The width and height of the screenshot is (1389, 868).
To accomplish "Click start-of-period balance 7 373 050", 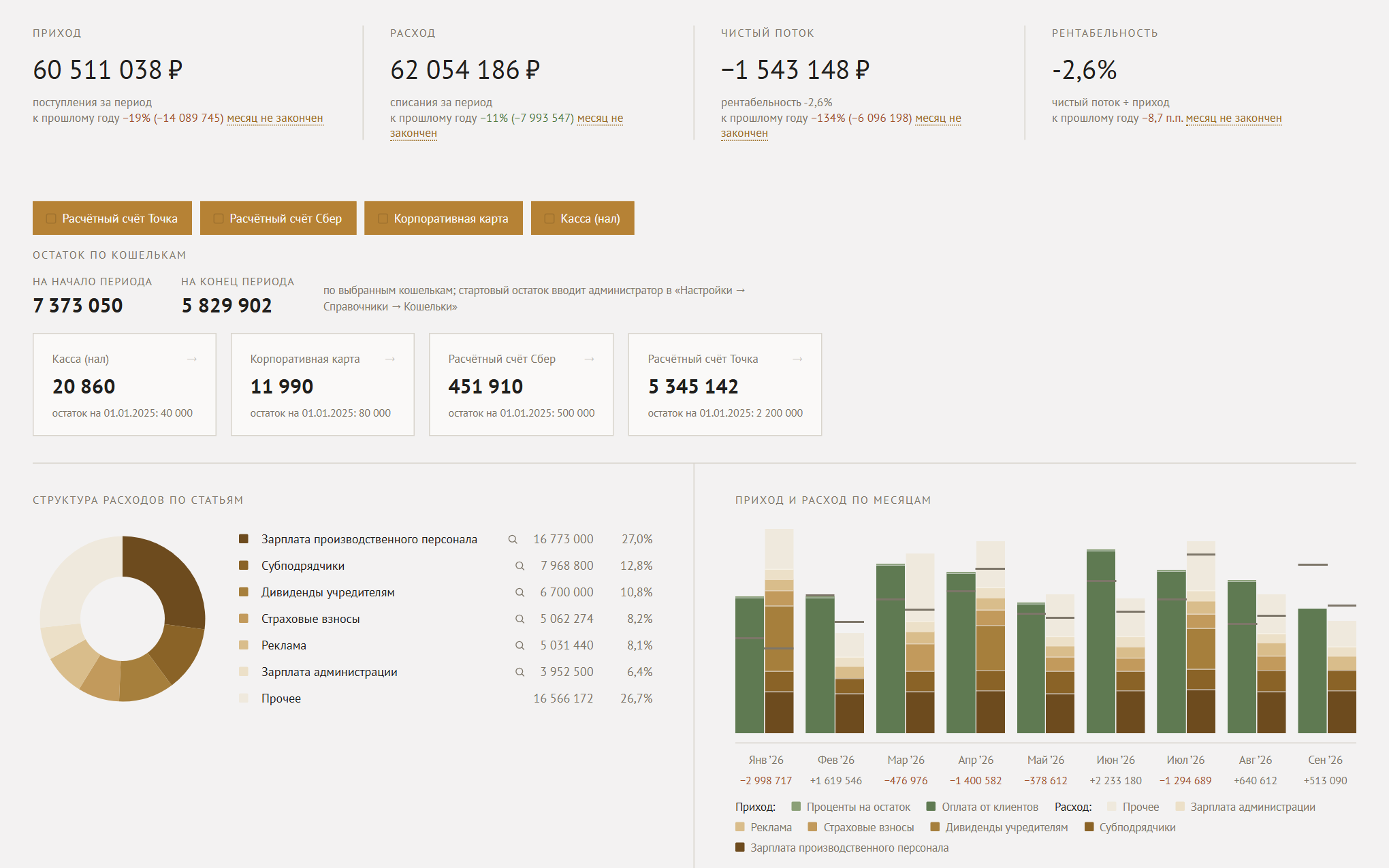I will pyautogui.click(x=78, y=306).
